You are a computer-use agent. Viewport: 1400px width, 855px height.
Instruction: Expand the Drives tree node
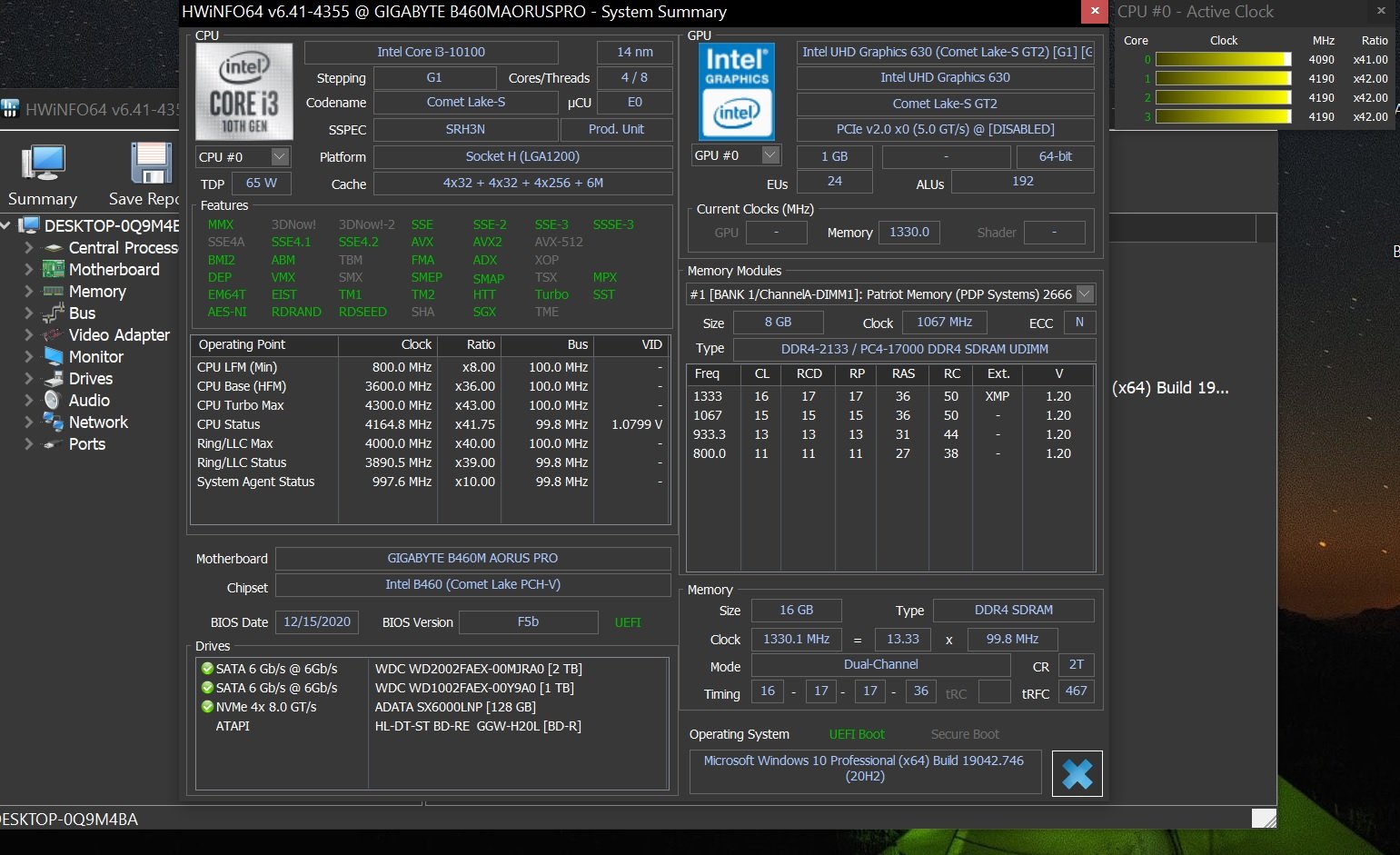(28, 379)
